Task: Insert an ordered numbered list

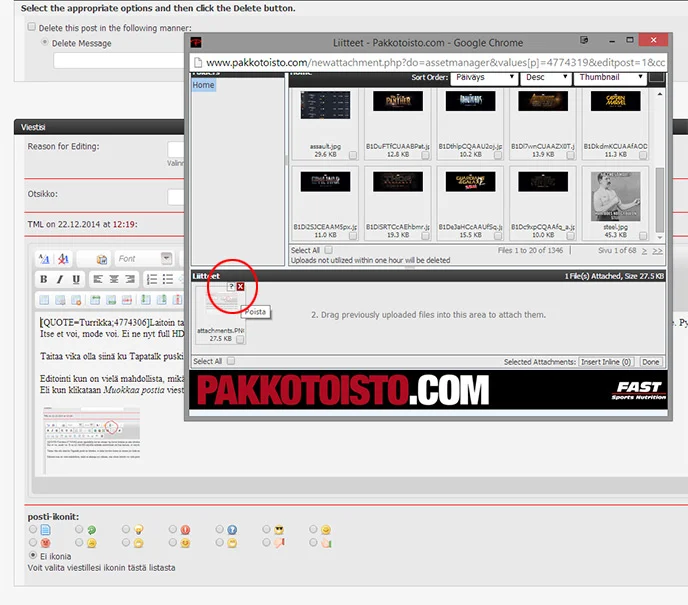Action: (x=151, y=279)
